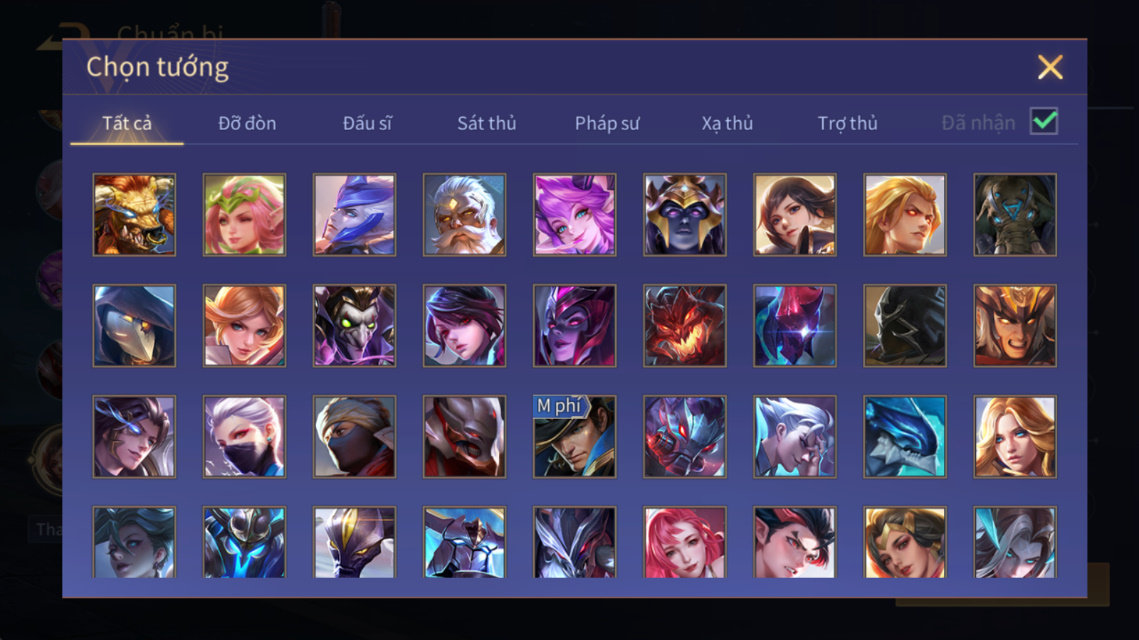Open the 'Đấu sĩ' tab
This screenshot has height=640, width=1139.
367,123
